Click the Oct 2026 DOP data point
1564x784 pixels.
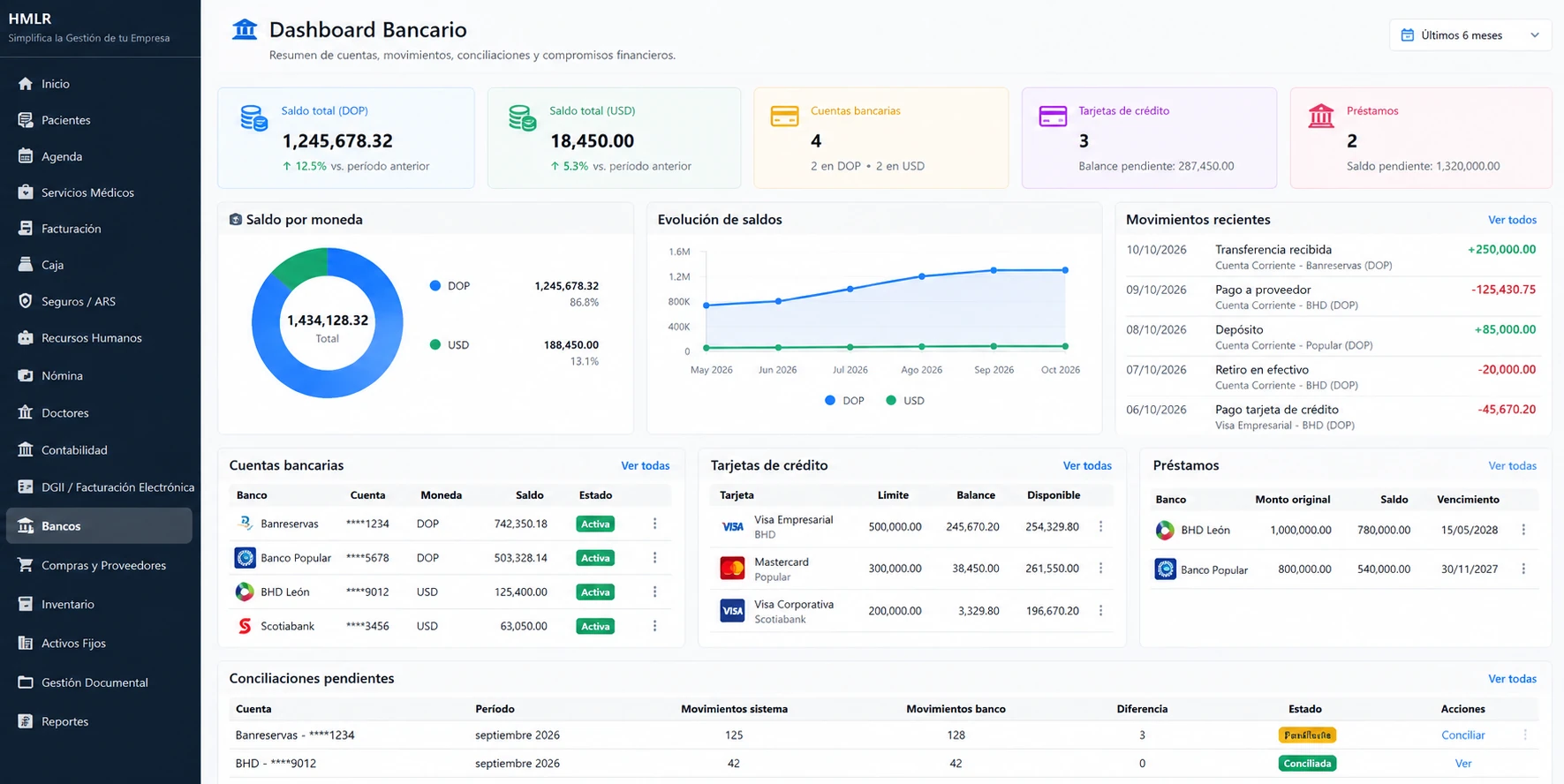click(1065, 270)
